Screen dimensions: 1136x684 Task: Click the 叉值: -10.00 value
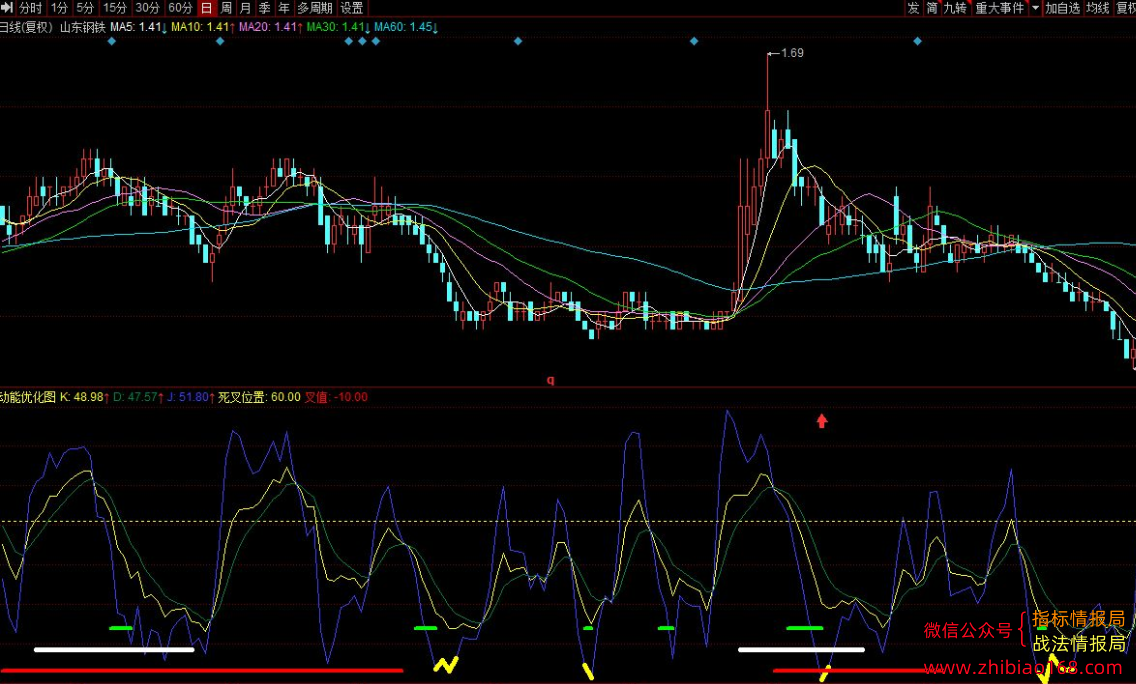click(336, 397)
